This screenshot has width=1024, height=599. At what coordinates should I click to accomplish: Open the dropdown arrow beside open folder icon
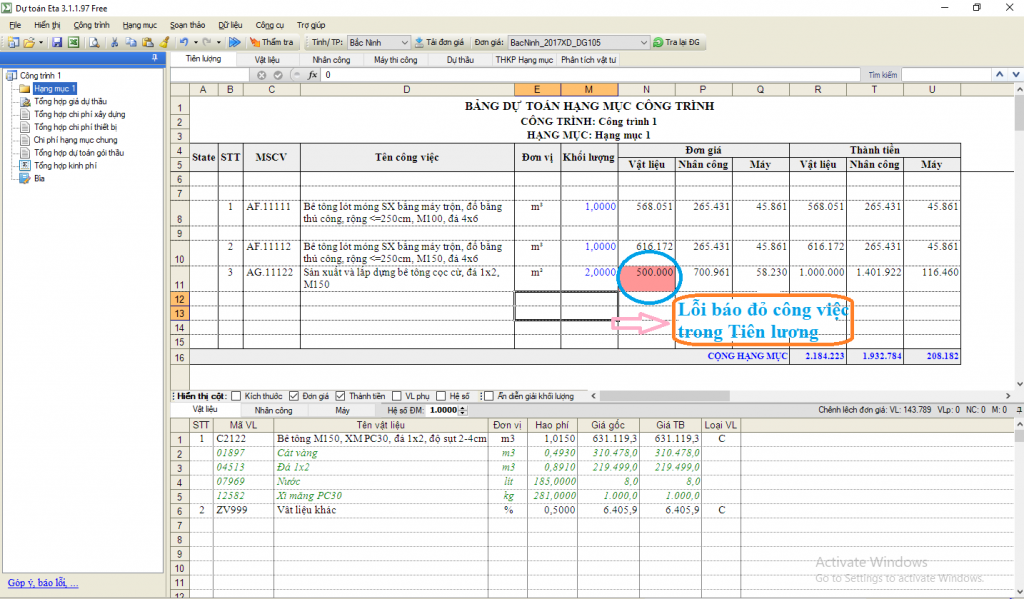pos(41,43)
